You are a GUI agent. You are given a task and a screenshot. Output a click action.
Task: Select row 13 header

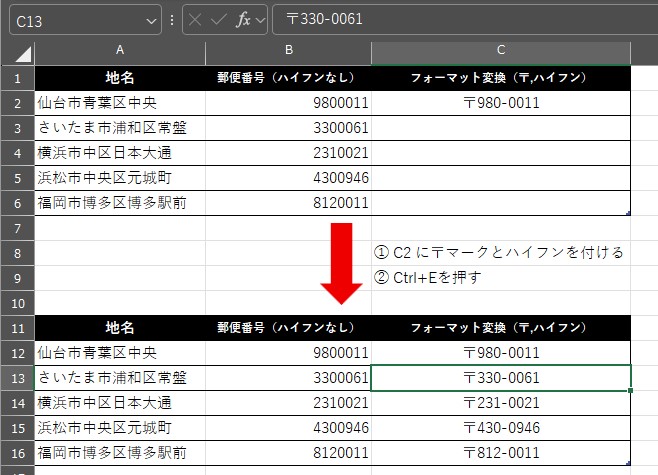coord(17,378)
